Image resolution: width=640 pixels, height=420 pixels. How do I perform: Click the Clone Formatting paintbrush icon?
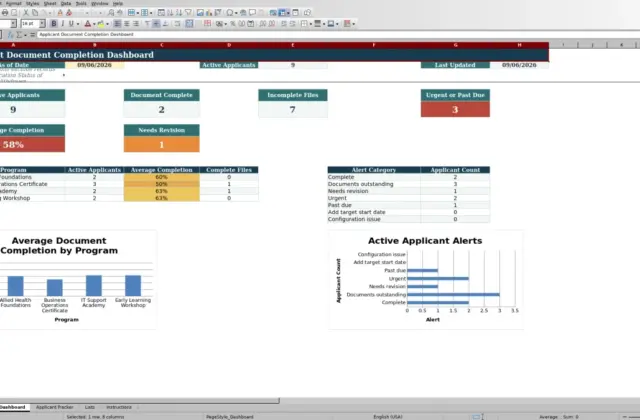[60, 13]
